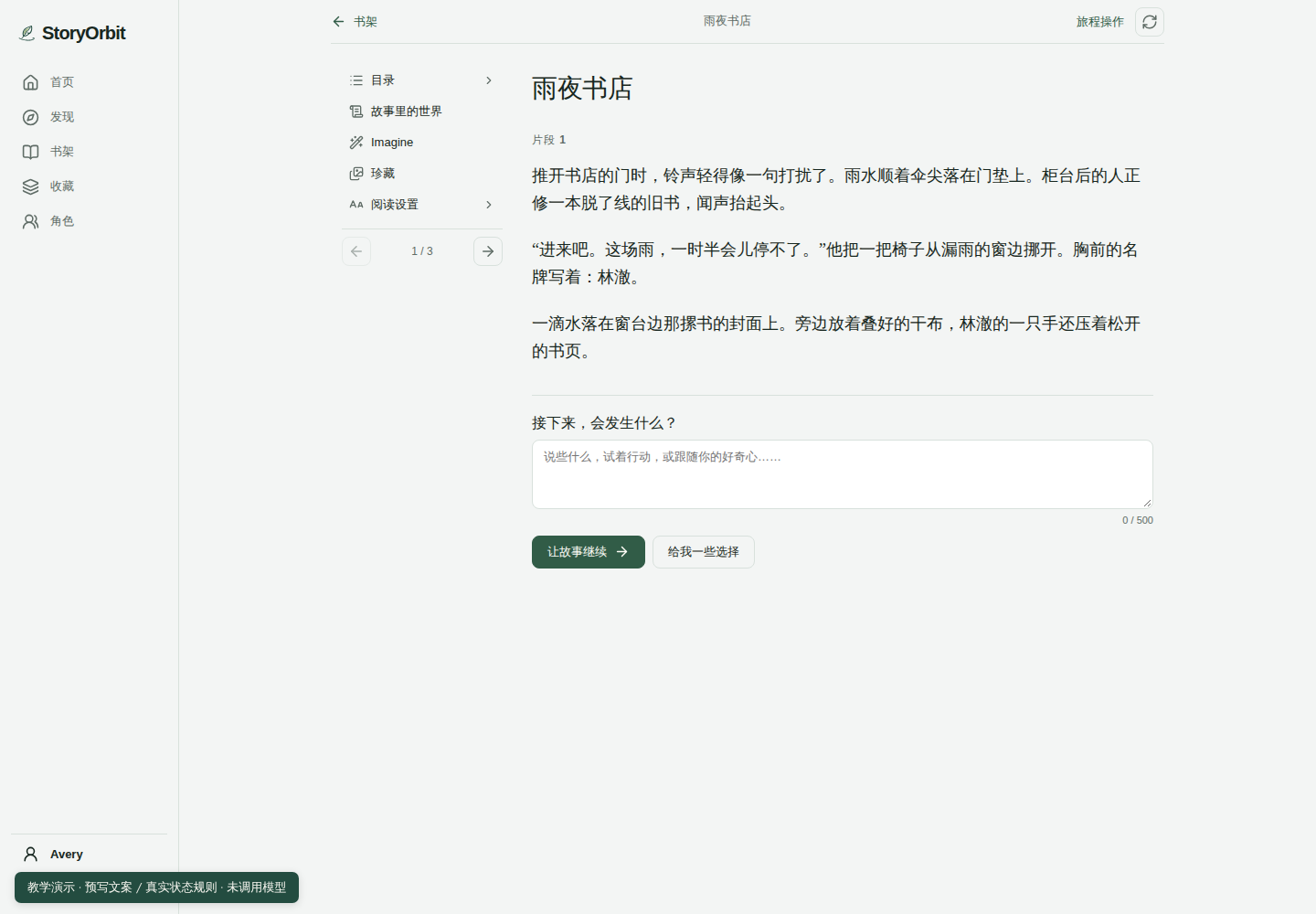Image resolution: width=1316 pixels, height=914 pixels.
Task: Open 收藏 in the sidebar
Action: pos(89,186)
